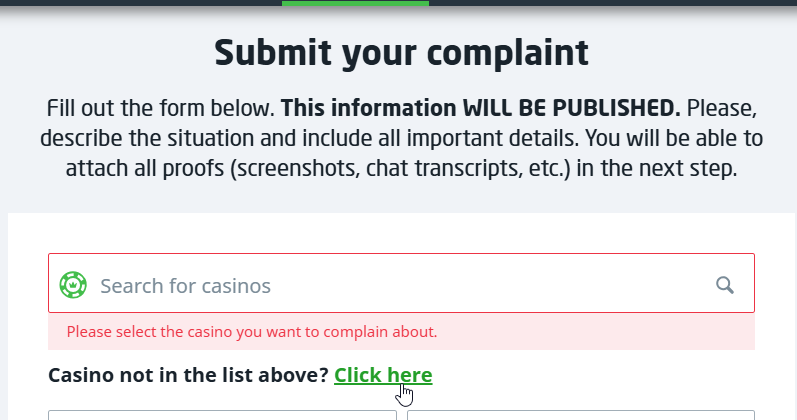
Task: Click the dark bar left of green indicator
Action: [140, 3]
